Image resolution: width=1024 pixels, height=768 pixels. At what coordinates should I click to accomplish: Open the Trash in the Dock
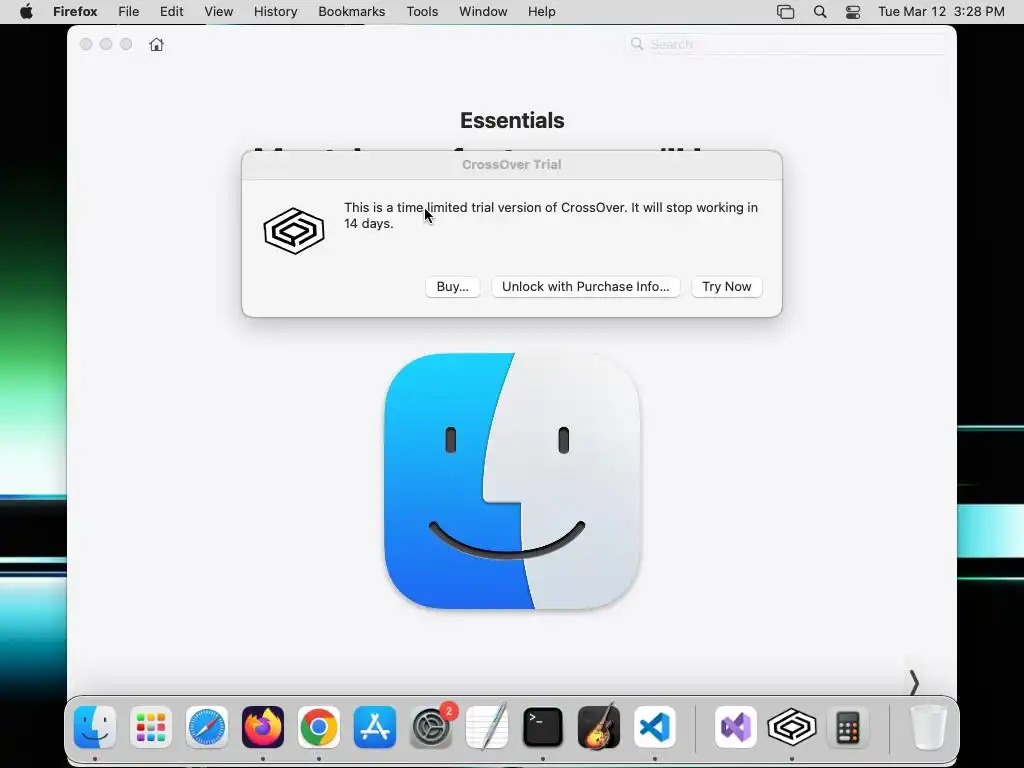pyautogui.click(x=929, y=727)
